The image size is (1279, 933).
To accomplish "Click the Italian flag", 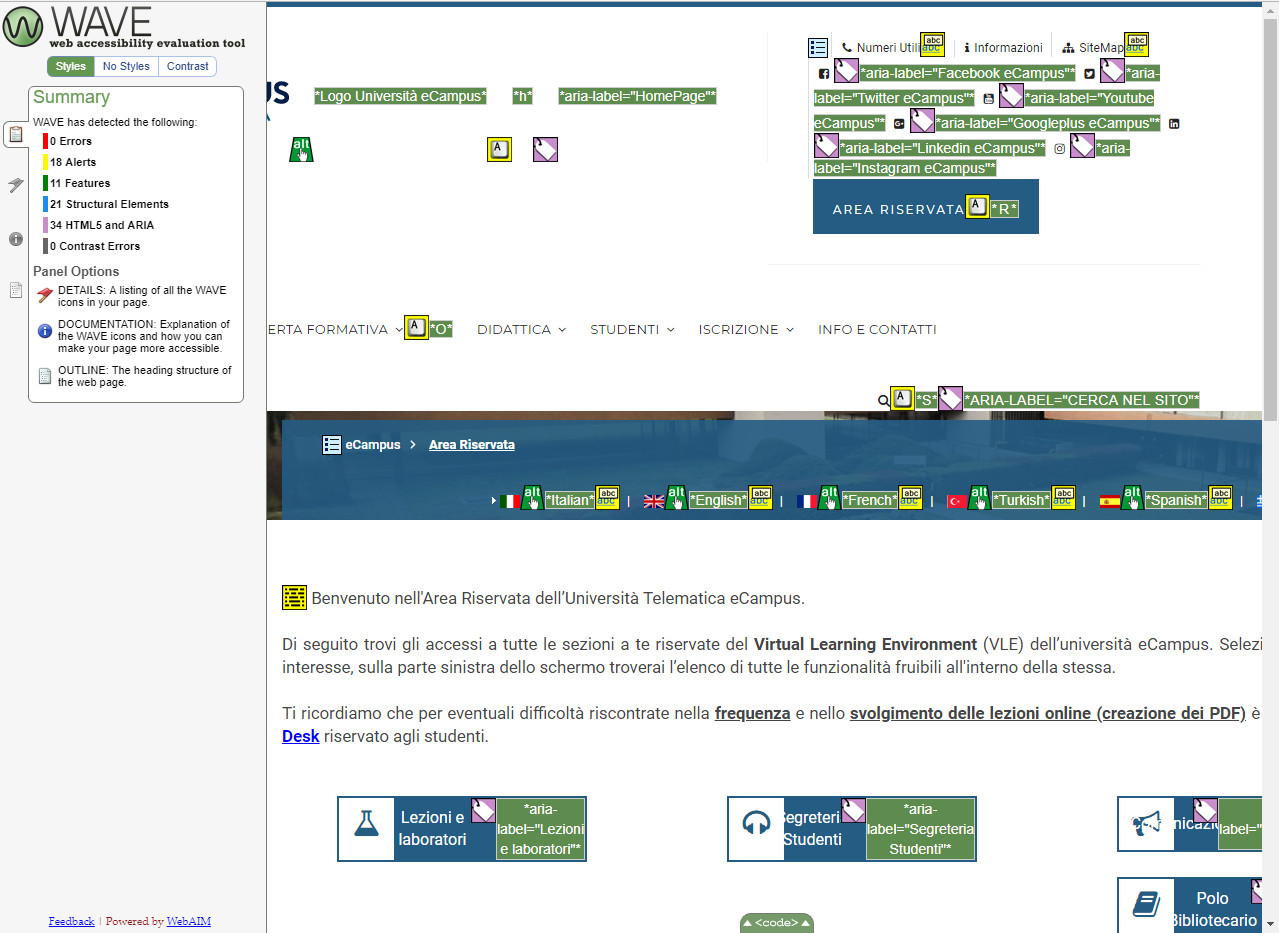I will pyautogui.click(x=510, y=501).
